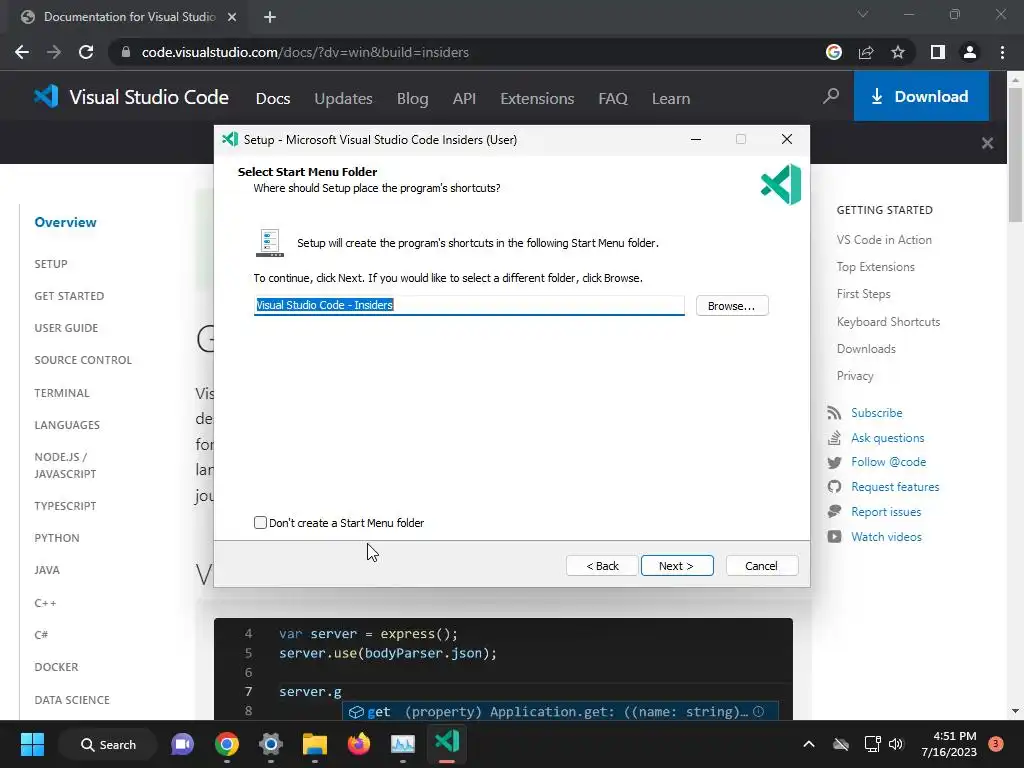Click the Next > button
Image resolution: width=1024 pixels, height=768 pixels.
(677, 566)
